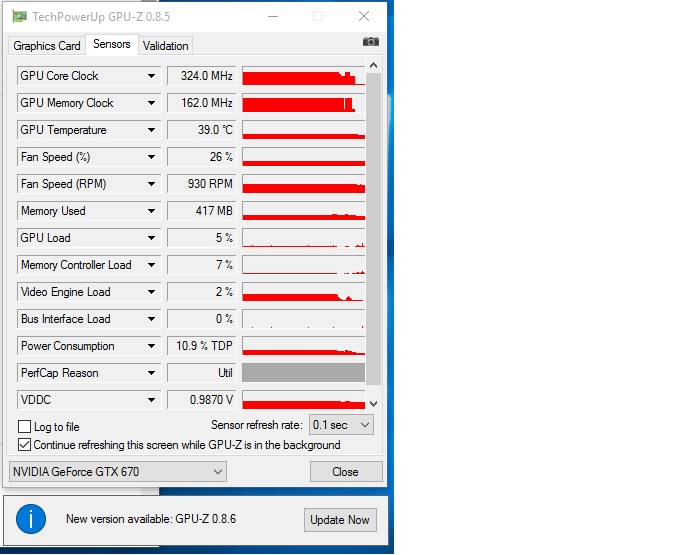
Task: Open the VDDC sensor dropdown
Action: [89, 400]
